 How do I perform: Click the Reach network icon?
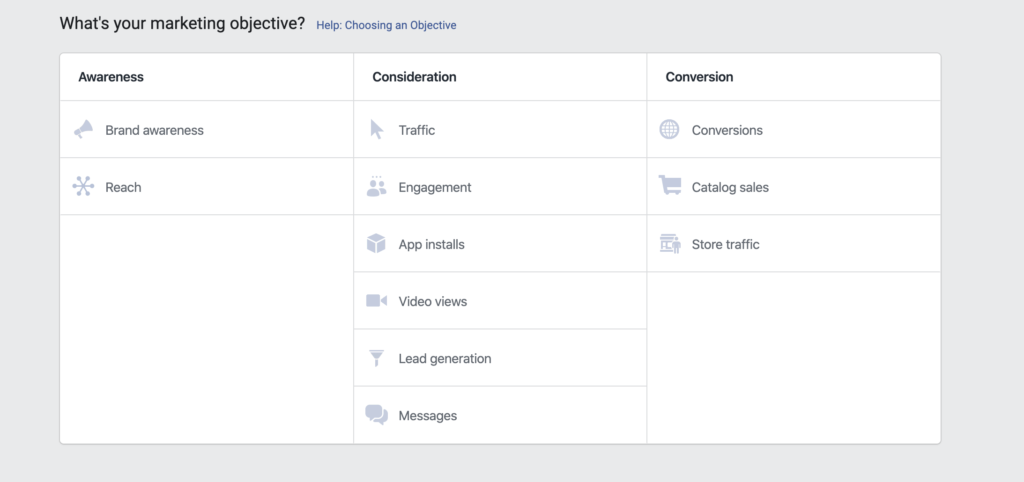click(83, 186)
